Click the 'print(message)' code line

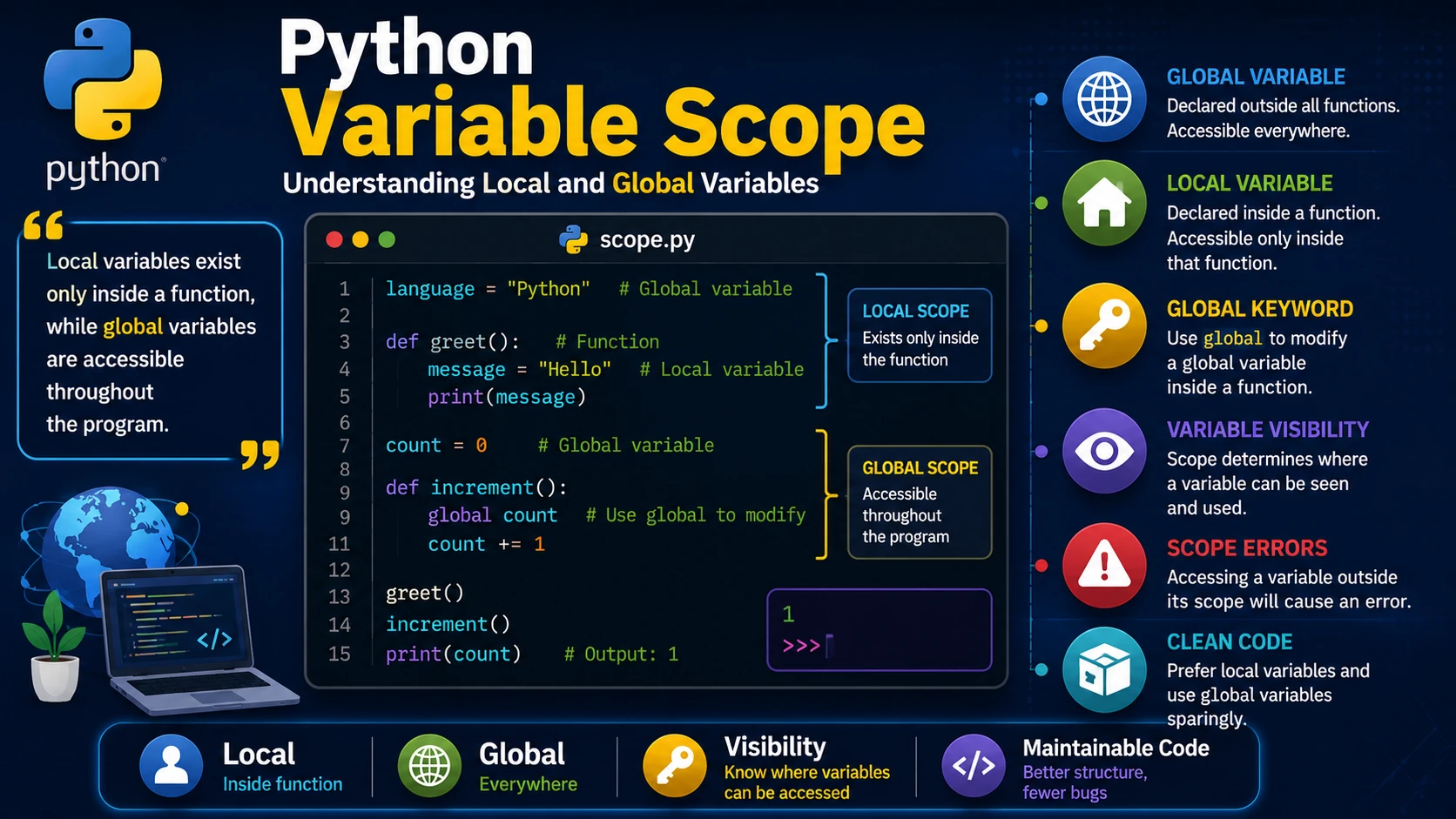tap(507, 398)
